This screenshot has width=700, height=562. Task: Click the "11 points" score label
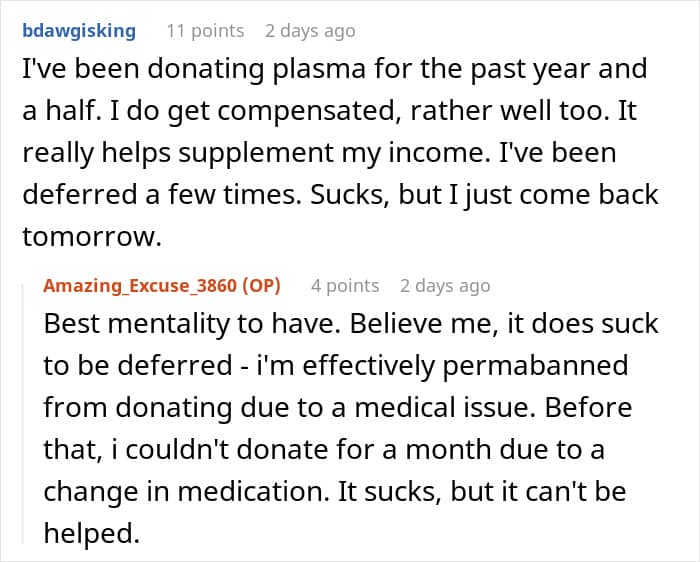205,31
